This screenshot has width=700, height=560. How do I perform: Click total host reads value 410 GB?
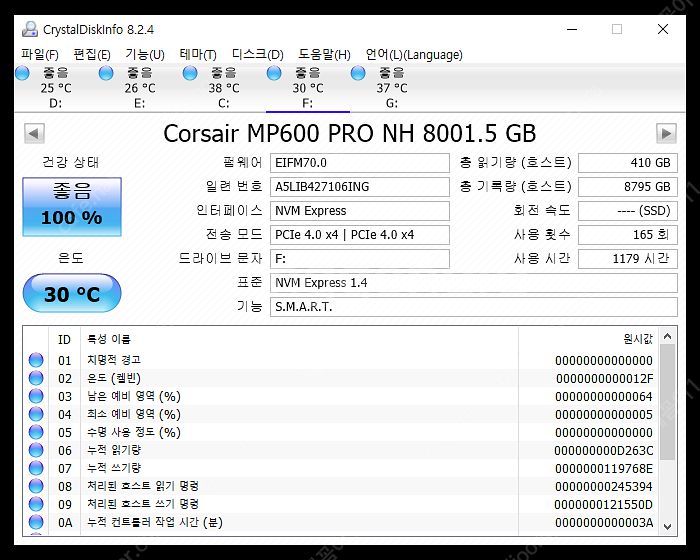click(628, 163)
